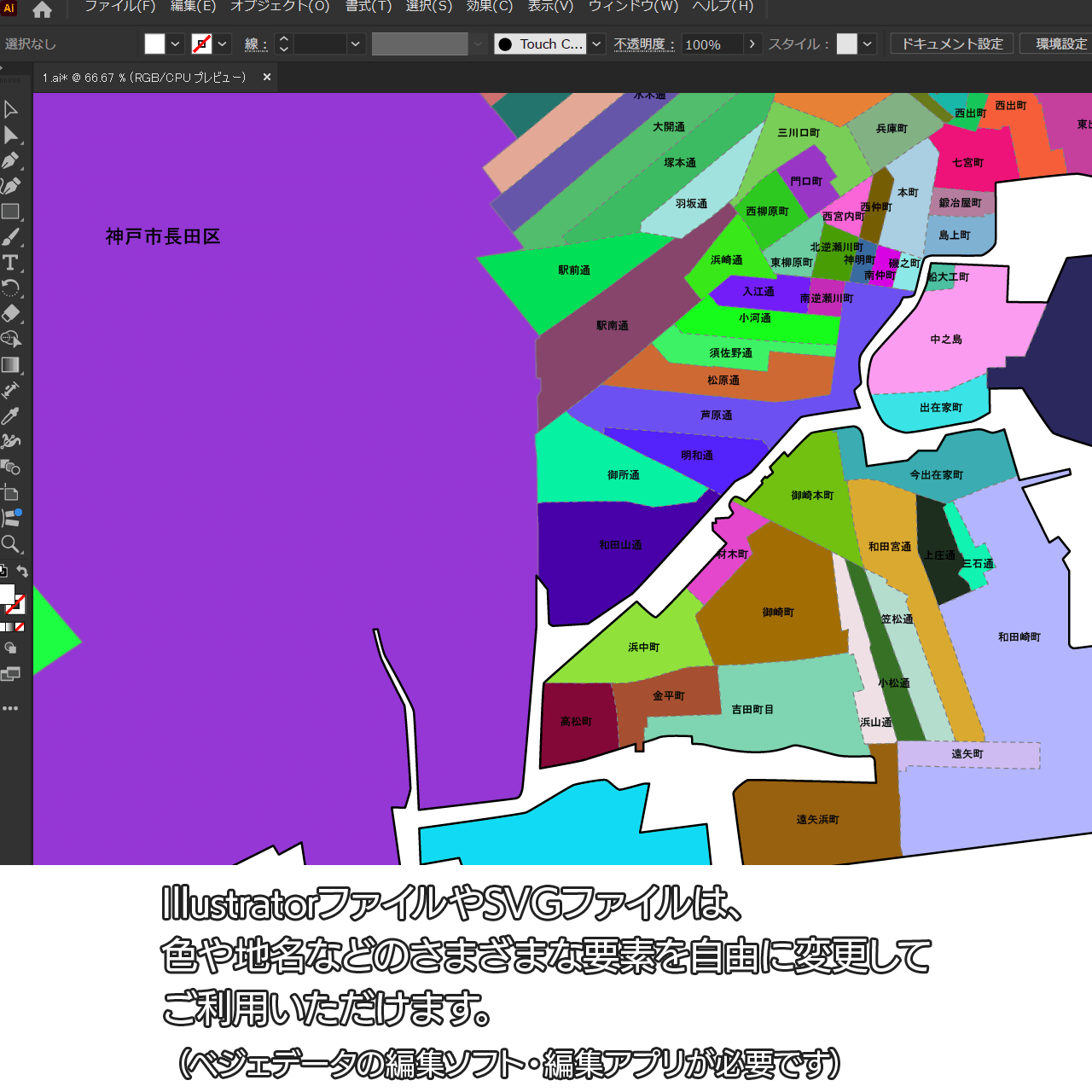Image resolution: width=1092 pixels, height=1092 pixels.
Task: Select the Direct Selection tool
Action: coord(11,135)
